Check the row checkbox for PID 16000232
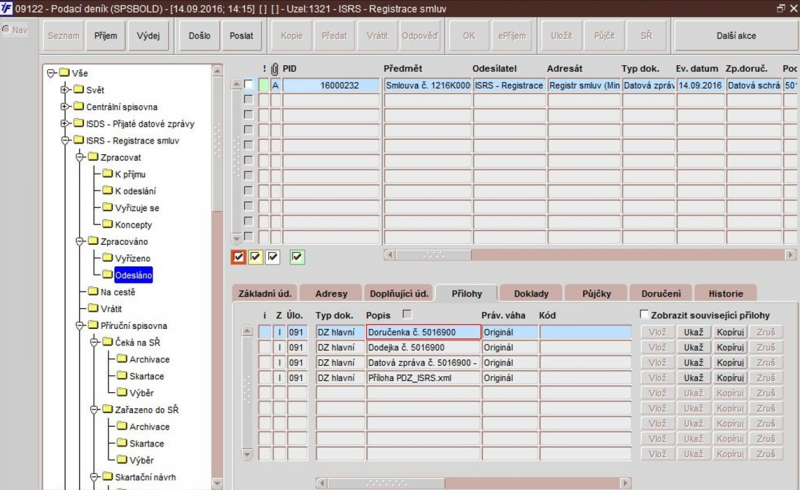800x490 pixels. (248, 84)
